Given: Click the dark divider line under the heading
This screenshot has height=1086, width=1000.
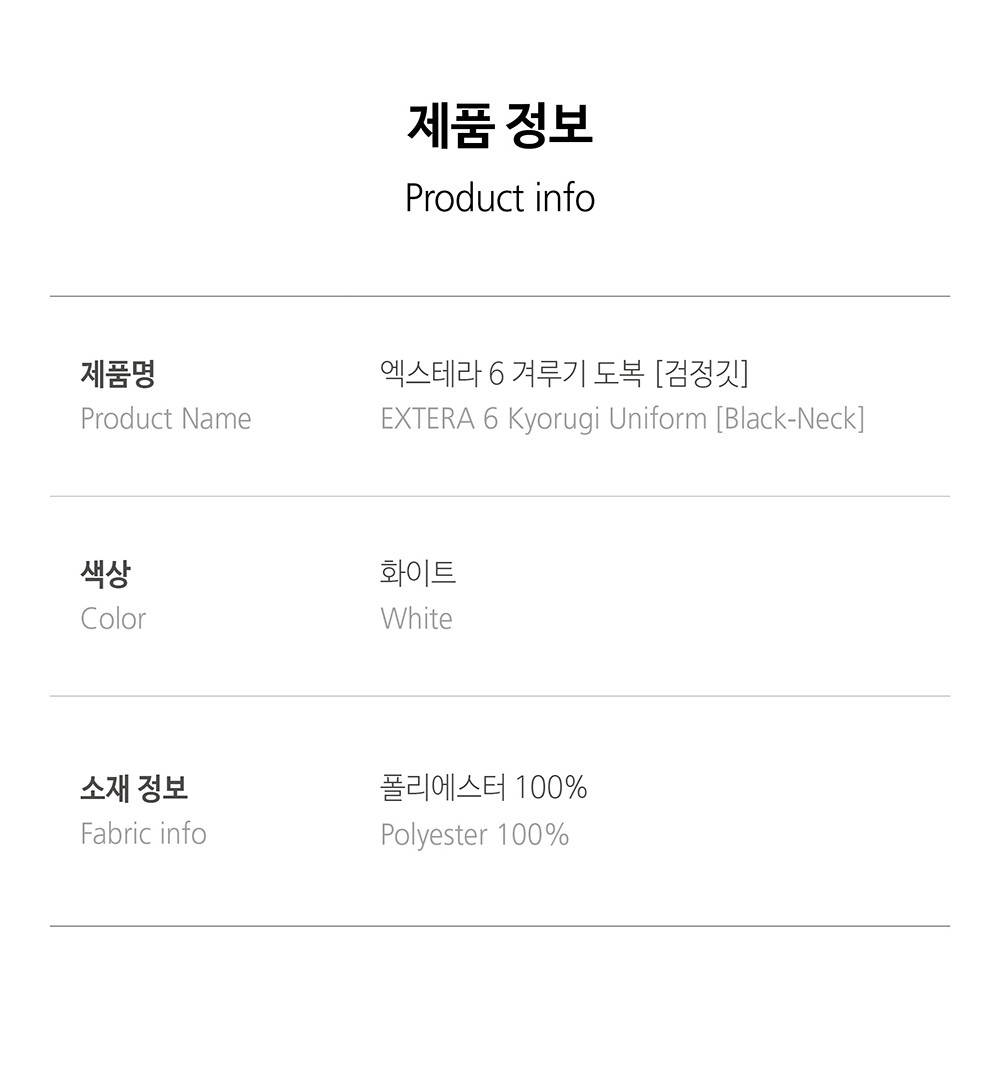Looking at the screenshot, I should coord(500,296).
